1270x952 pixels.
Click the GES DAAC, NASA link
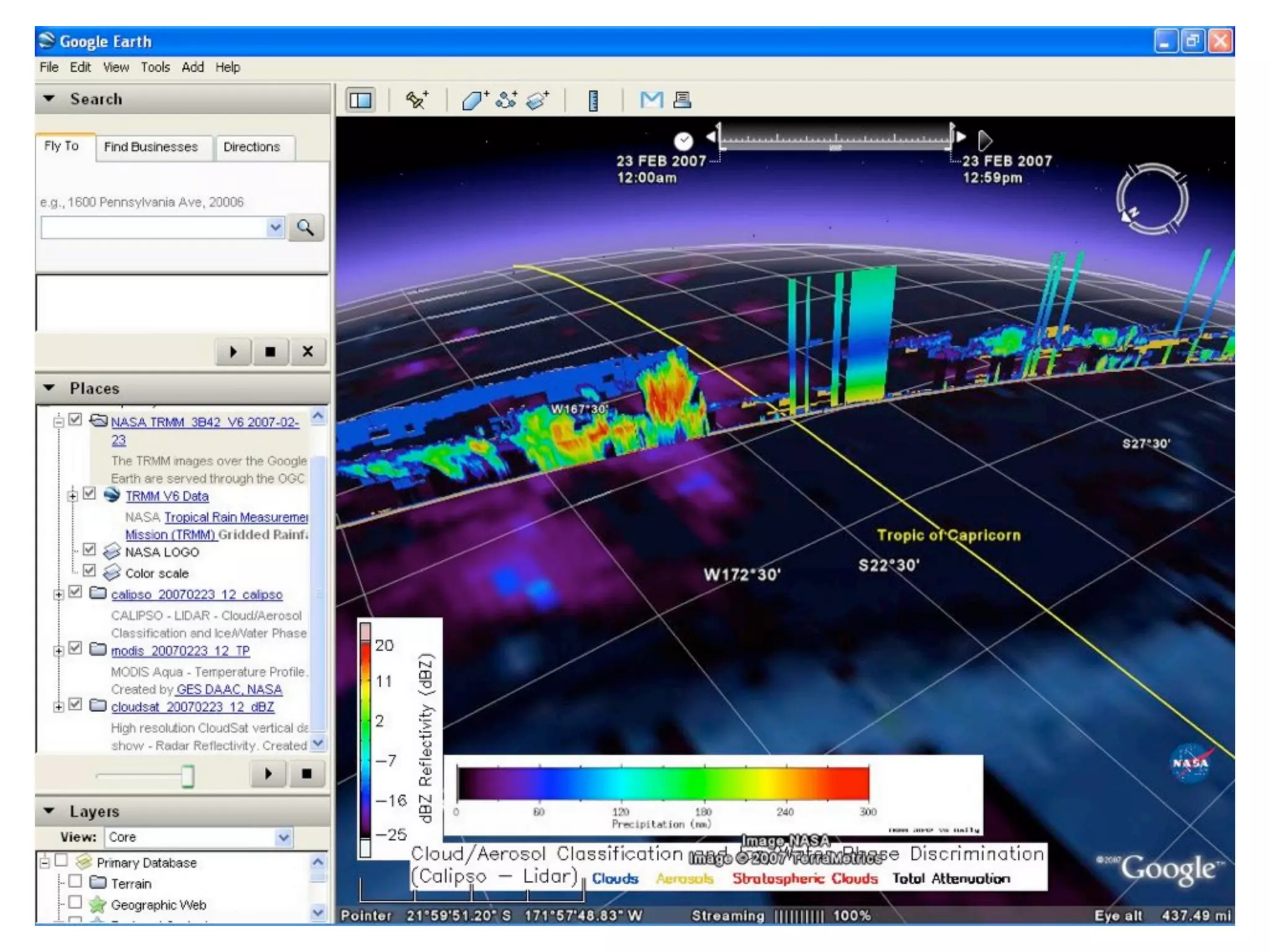[x=229, y=689]
